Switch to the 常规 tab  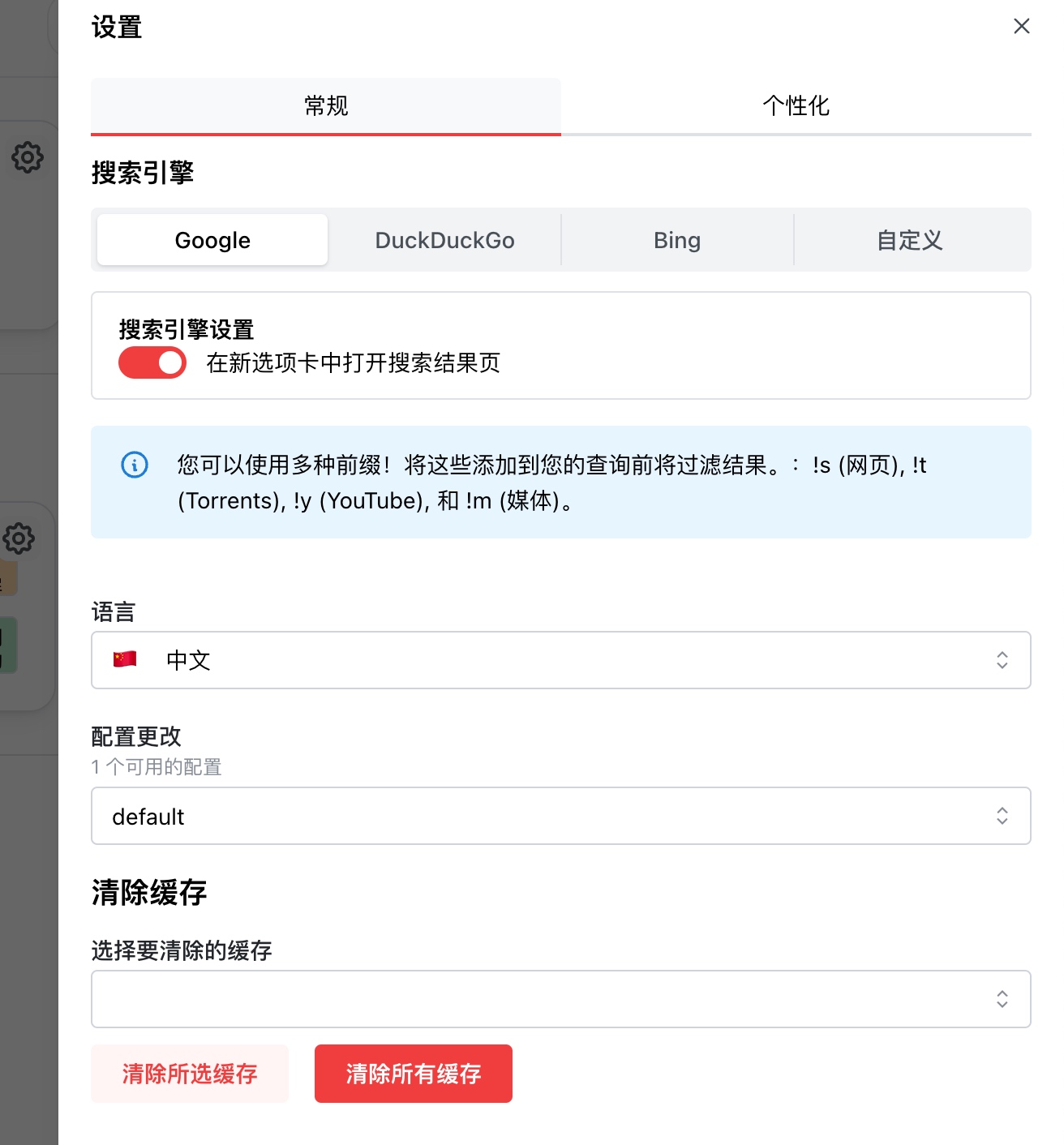click(326, 106)
